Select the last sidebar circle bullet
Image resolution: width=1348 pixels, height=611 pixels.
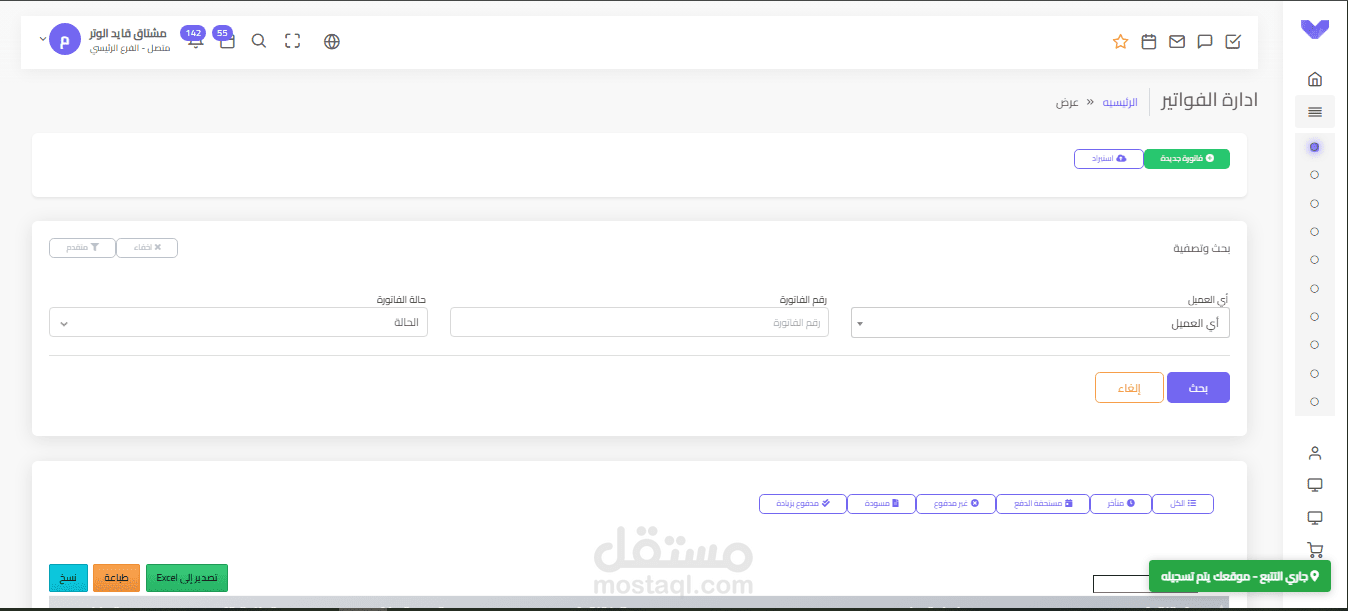[x=1314, y=401]
